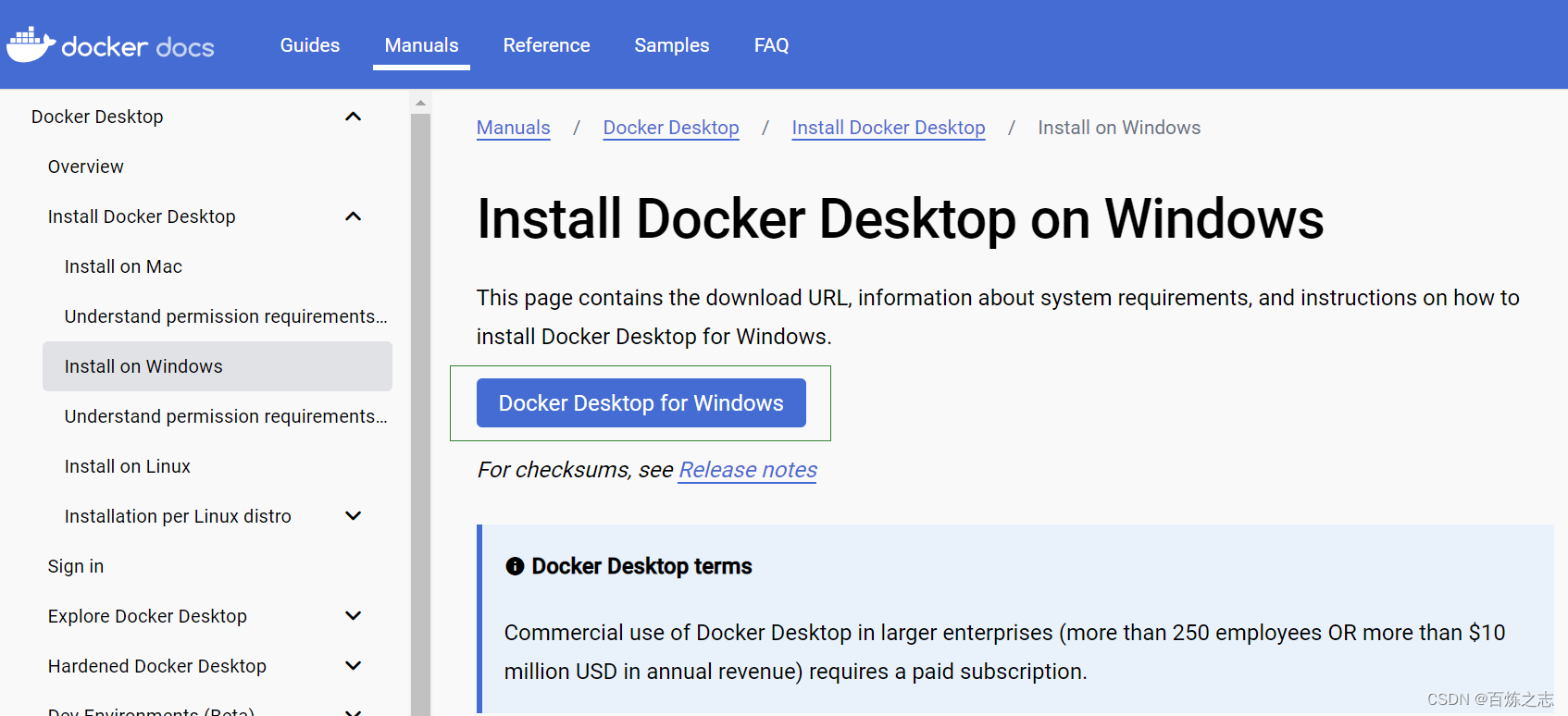Open the Release notes link

[748, 470]
